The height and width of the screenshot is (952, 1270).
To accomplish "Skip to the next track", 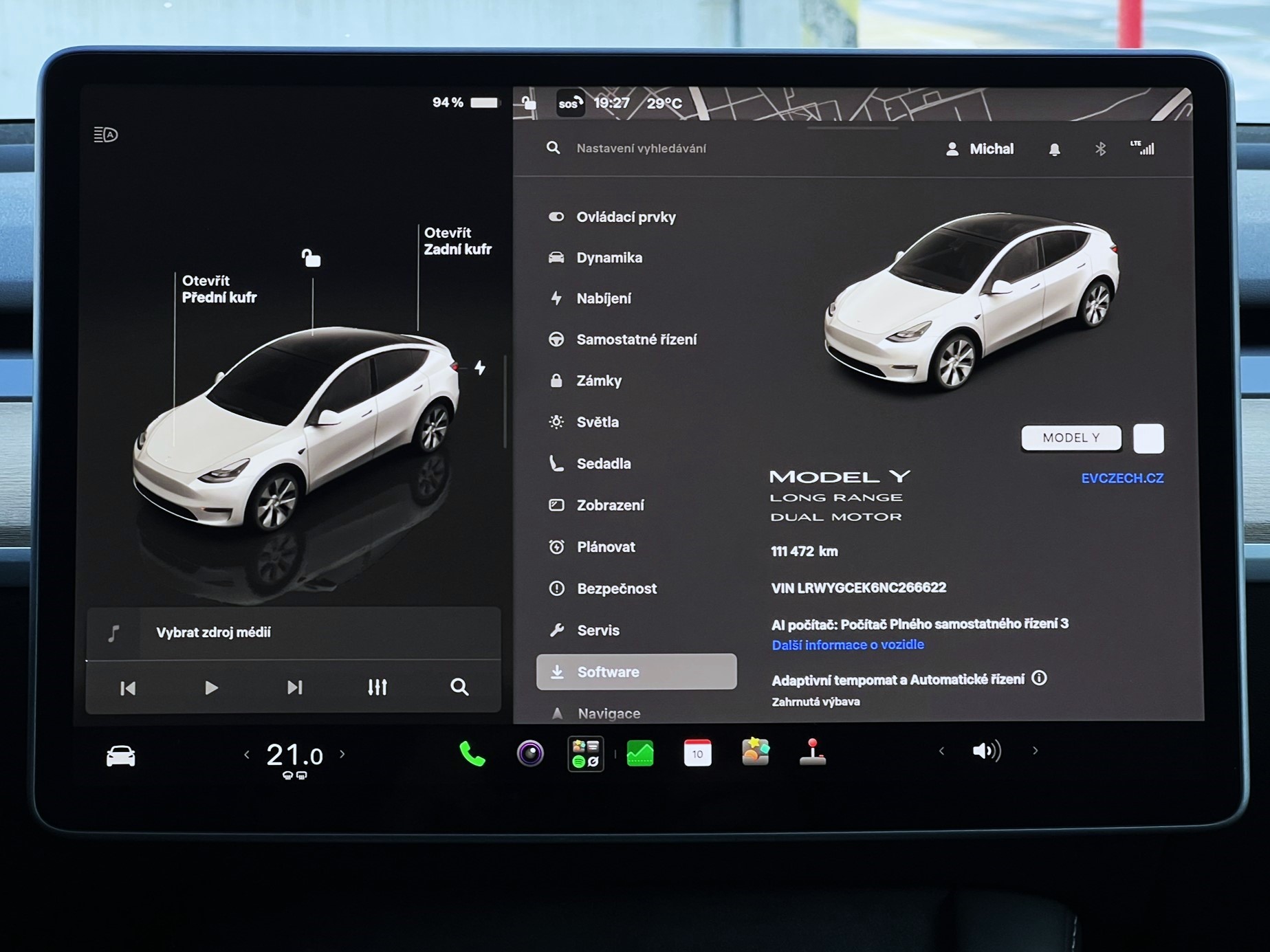I will click(x=294, y=687).
